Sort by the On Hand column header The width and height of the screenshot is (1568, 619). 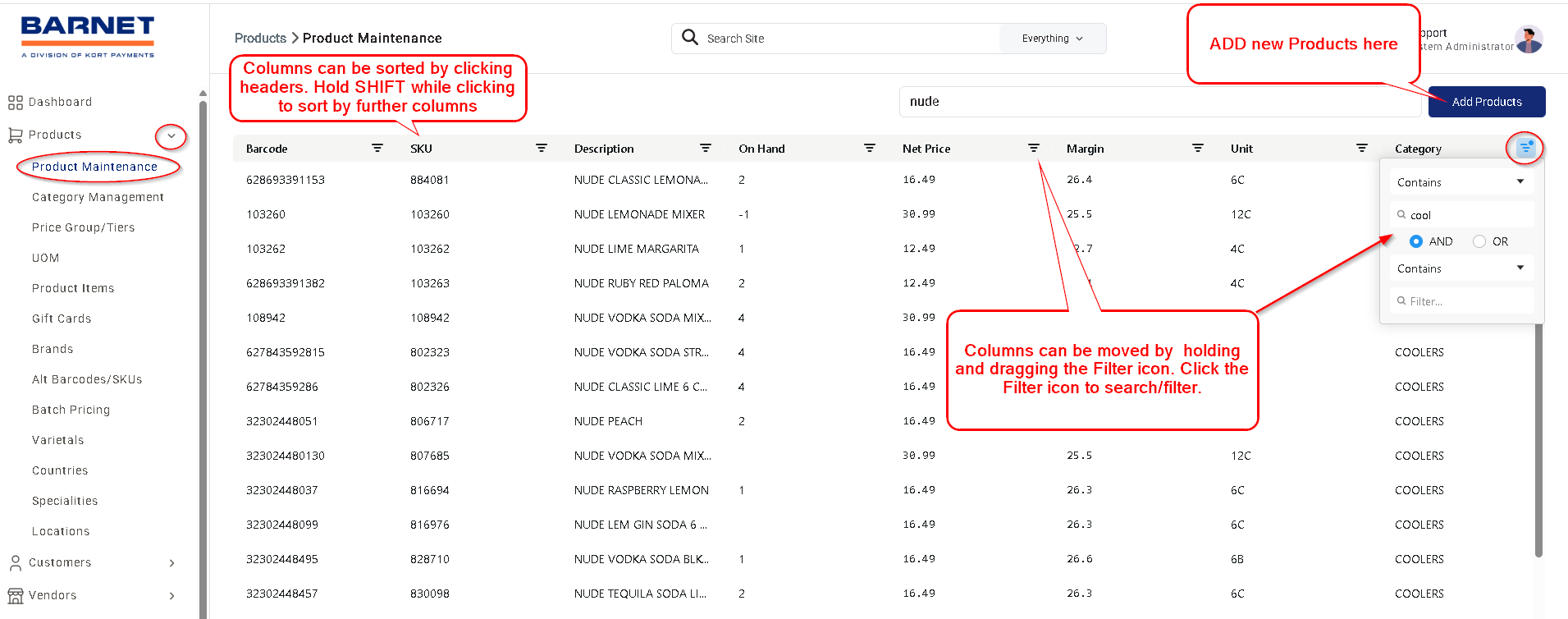[761, 149]
